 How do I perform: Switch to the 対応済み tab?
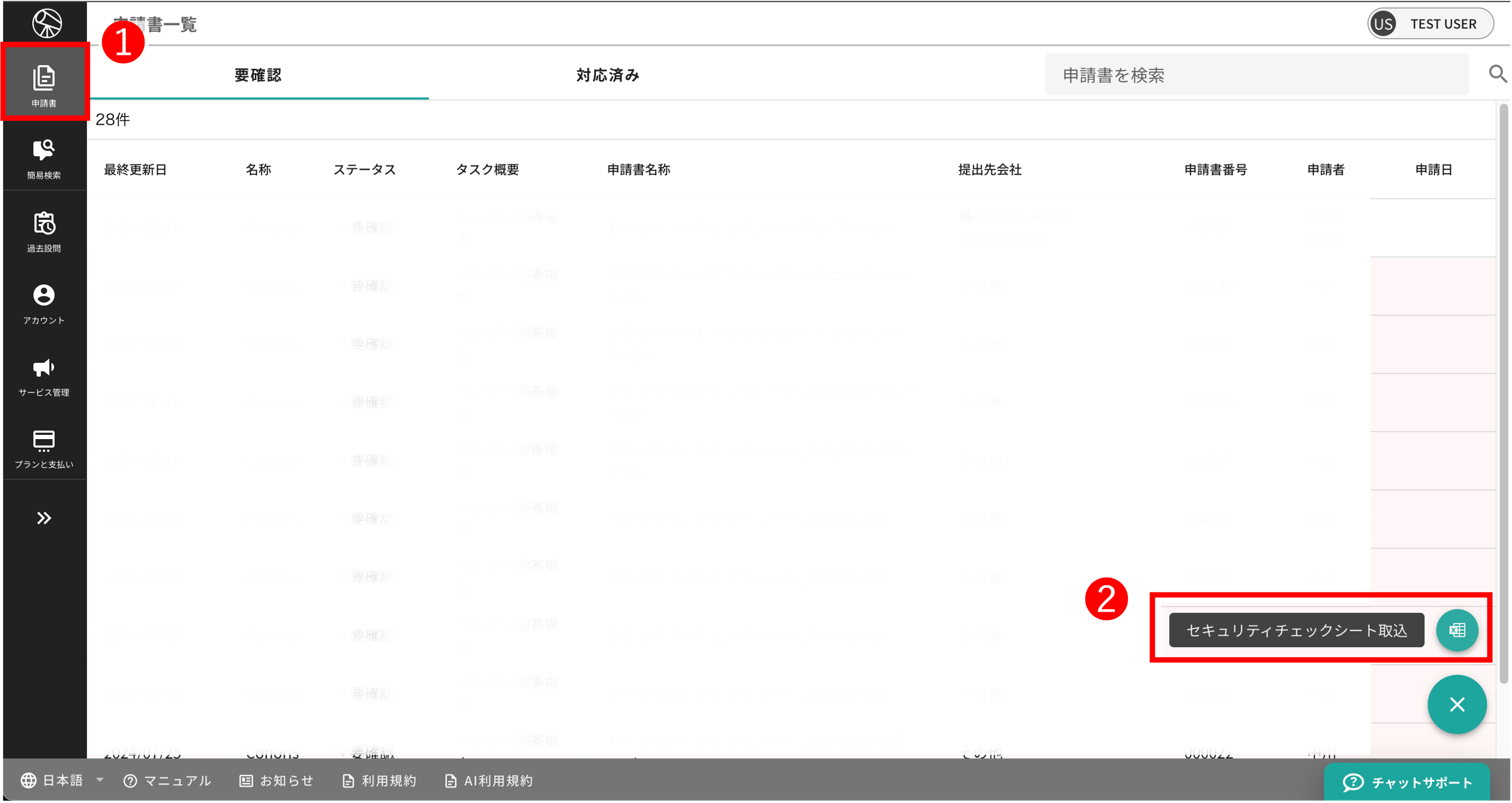[x=608, y=75]
